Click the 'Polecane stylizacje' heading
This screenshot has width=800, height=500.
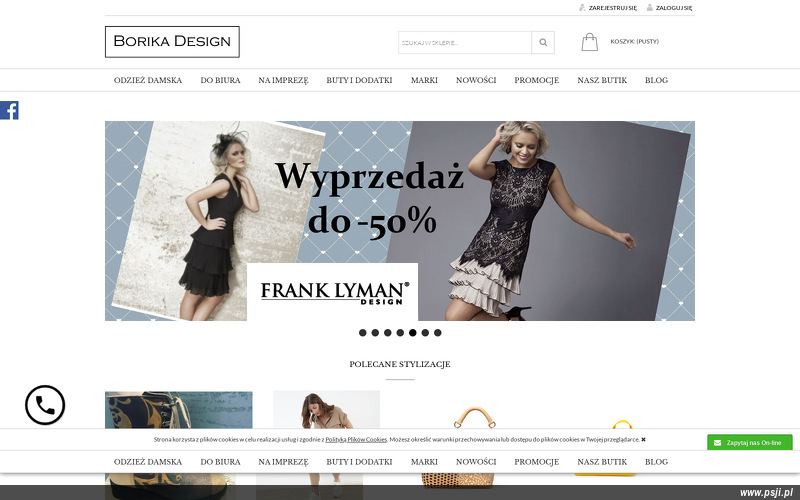click(x=400, y=364)
